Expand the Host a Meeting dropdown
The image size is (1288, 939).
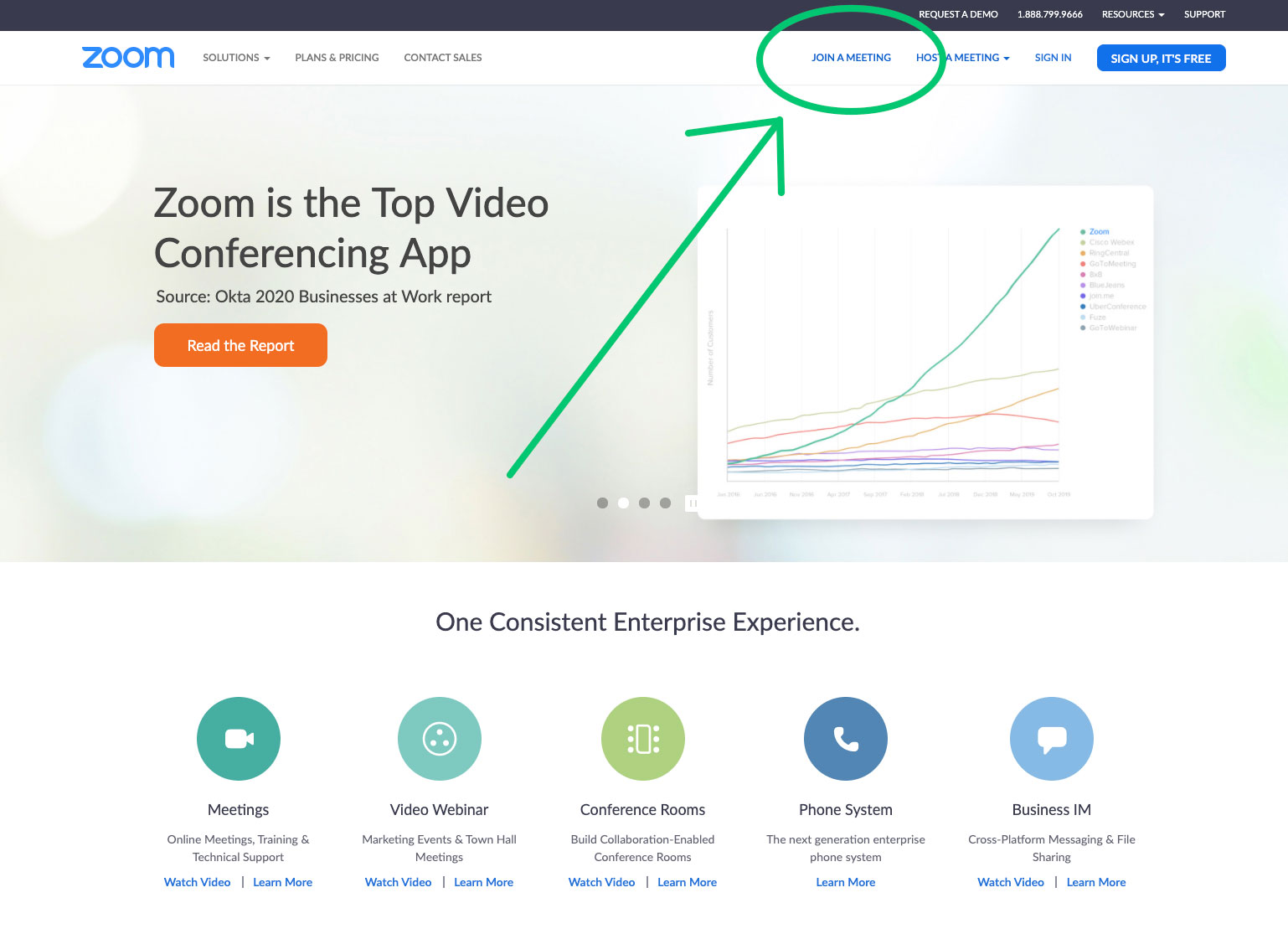[x=963, y=58]
